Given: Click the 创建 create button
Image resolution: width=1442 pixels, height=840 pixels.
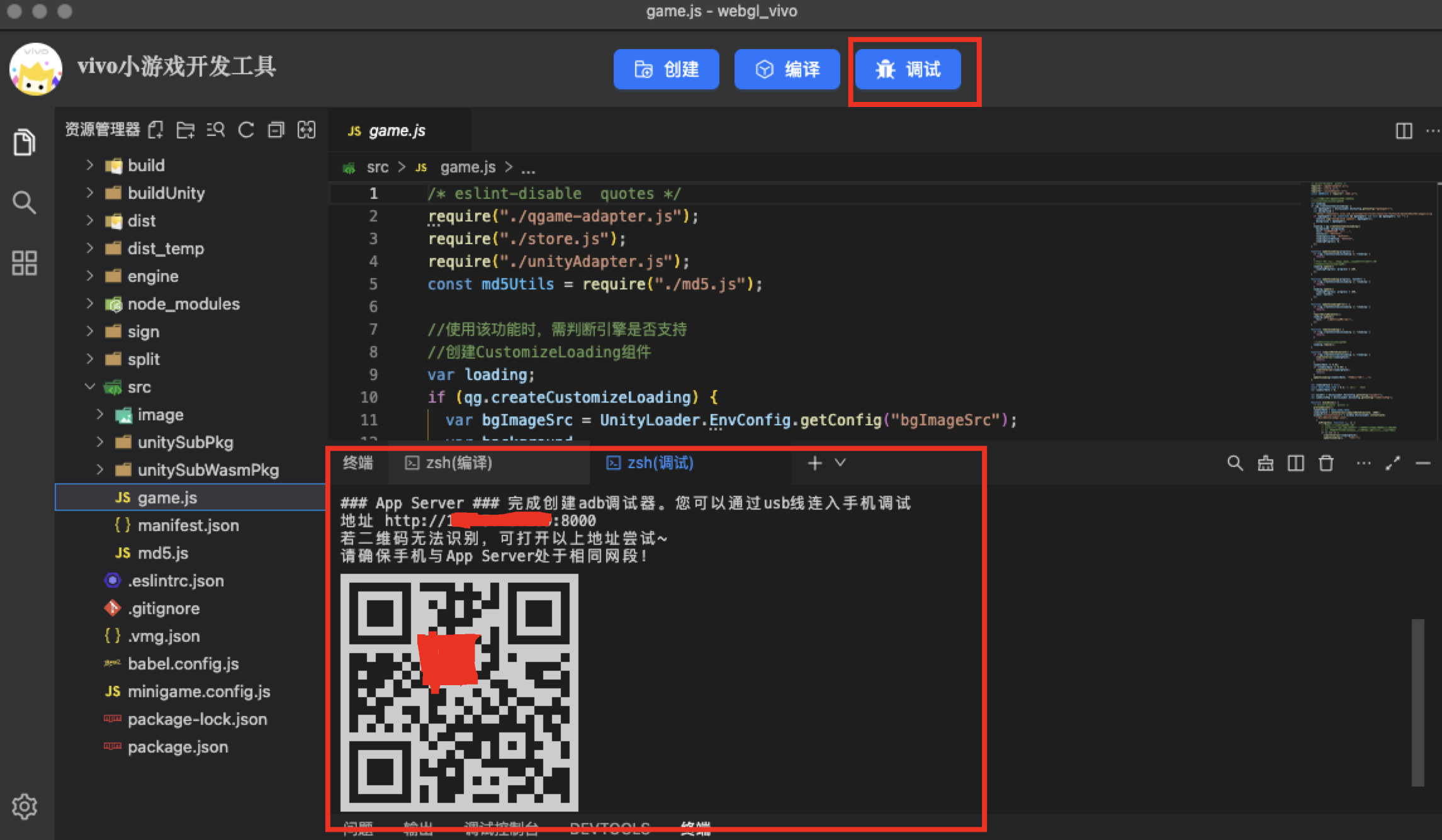Looking at the screenshot, I should click(667, 69).
